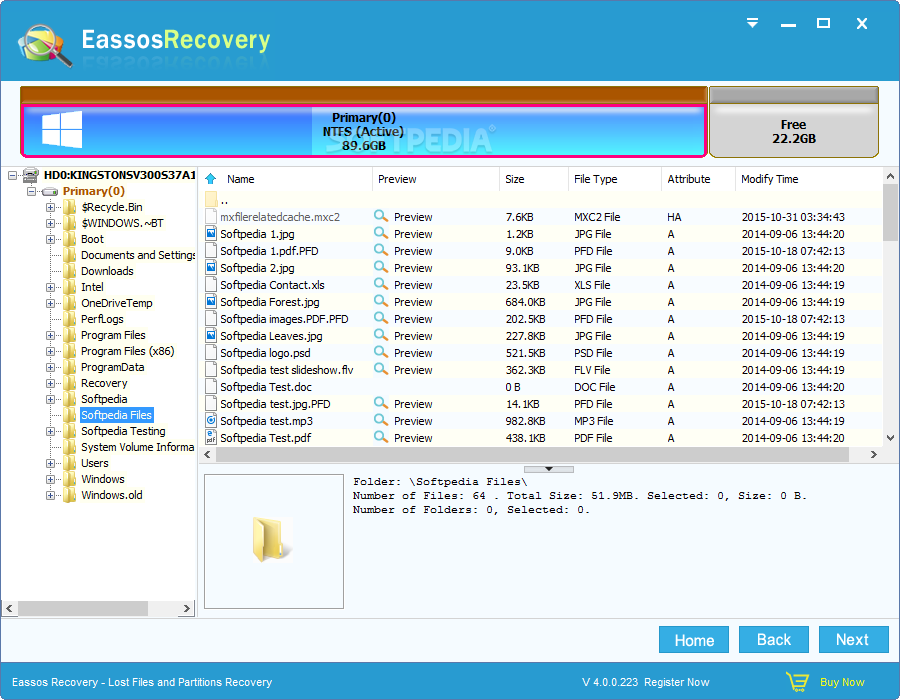Click the large folder preview thumbnail
This screenshot has height=700, width=900.
[x=274, y=540]
